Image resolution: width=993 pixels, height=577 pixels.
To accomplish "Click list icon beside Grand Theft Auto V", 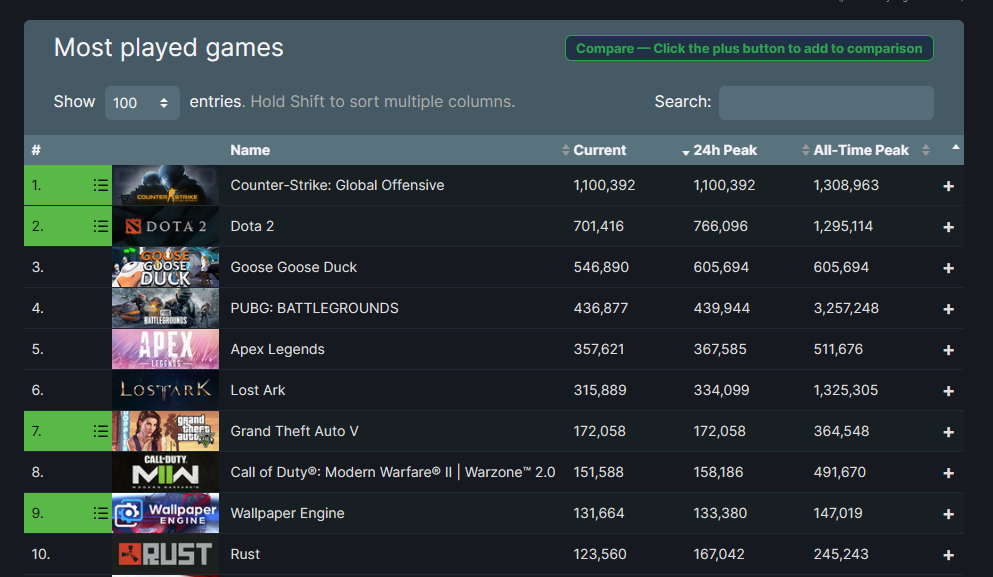I will (x=100, y=431).
